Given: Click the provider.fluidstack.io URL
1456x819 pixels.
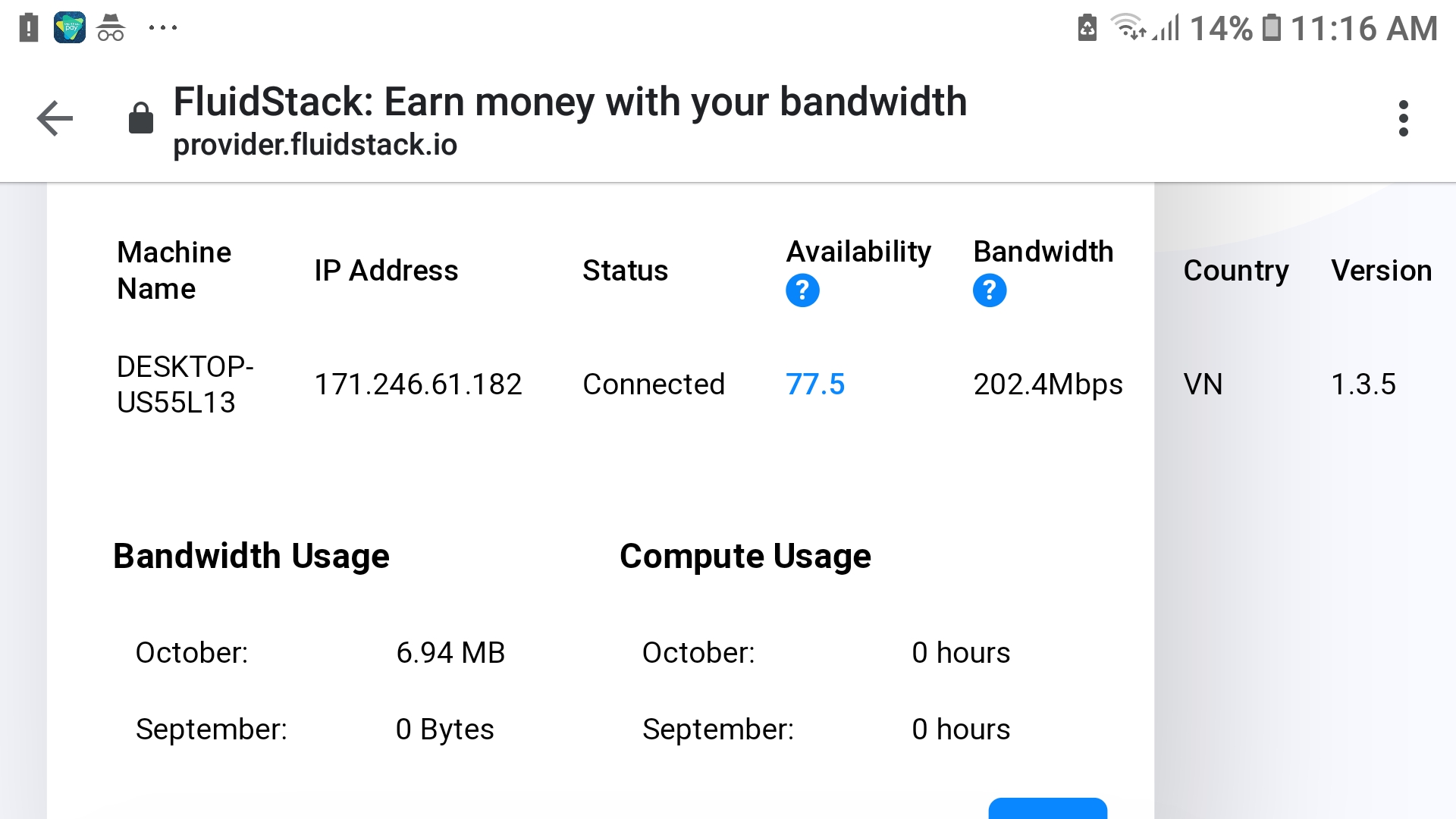Looking at the screenshot, I should (314, 145).
